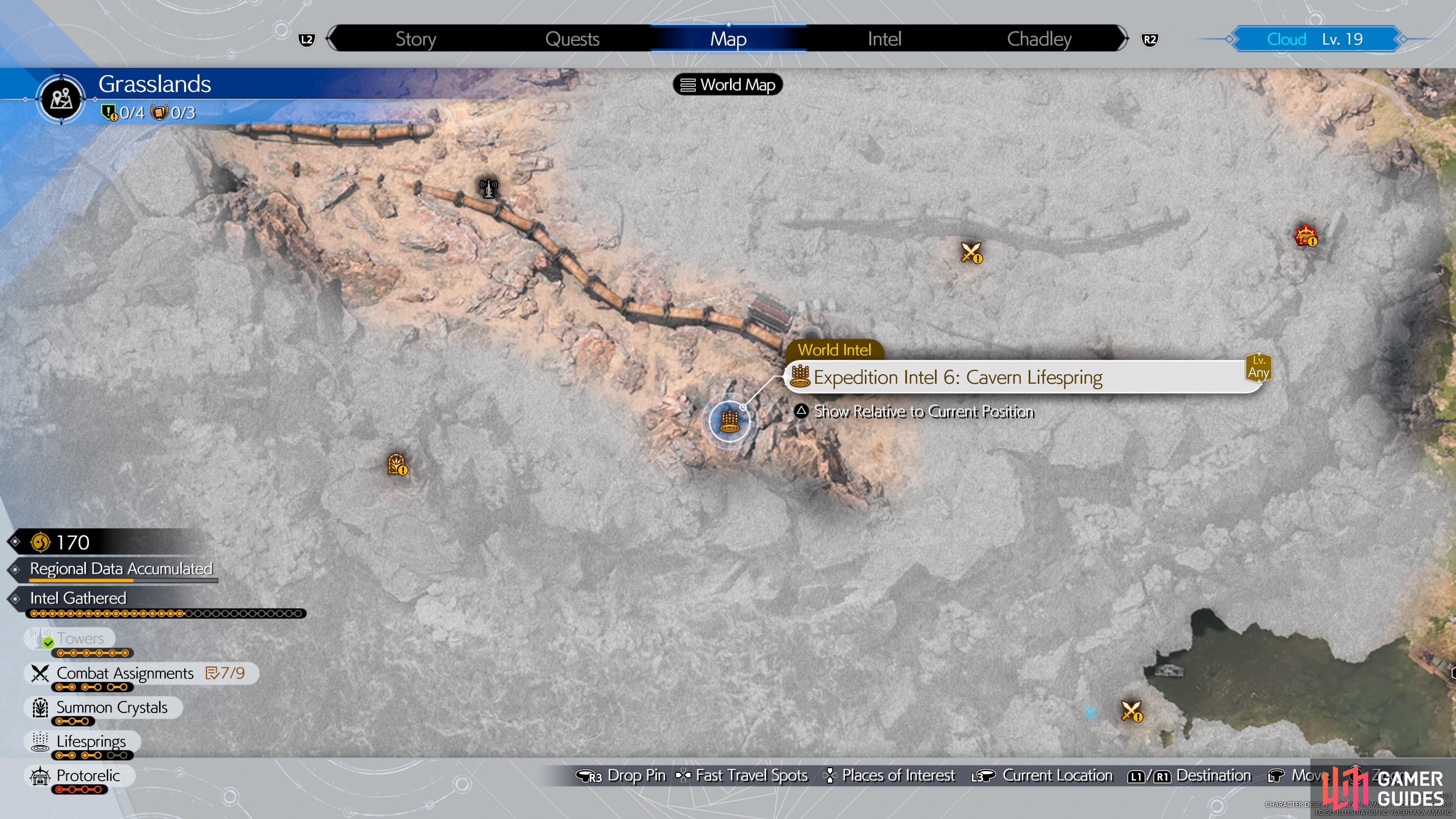Click the Grasslands region title

coord(154,84)
